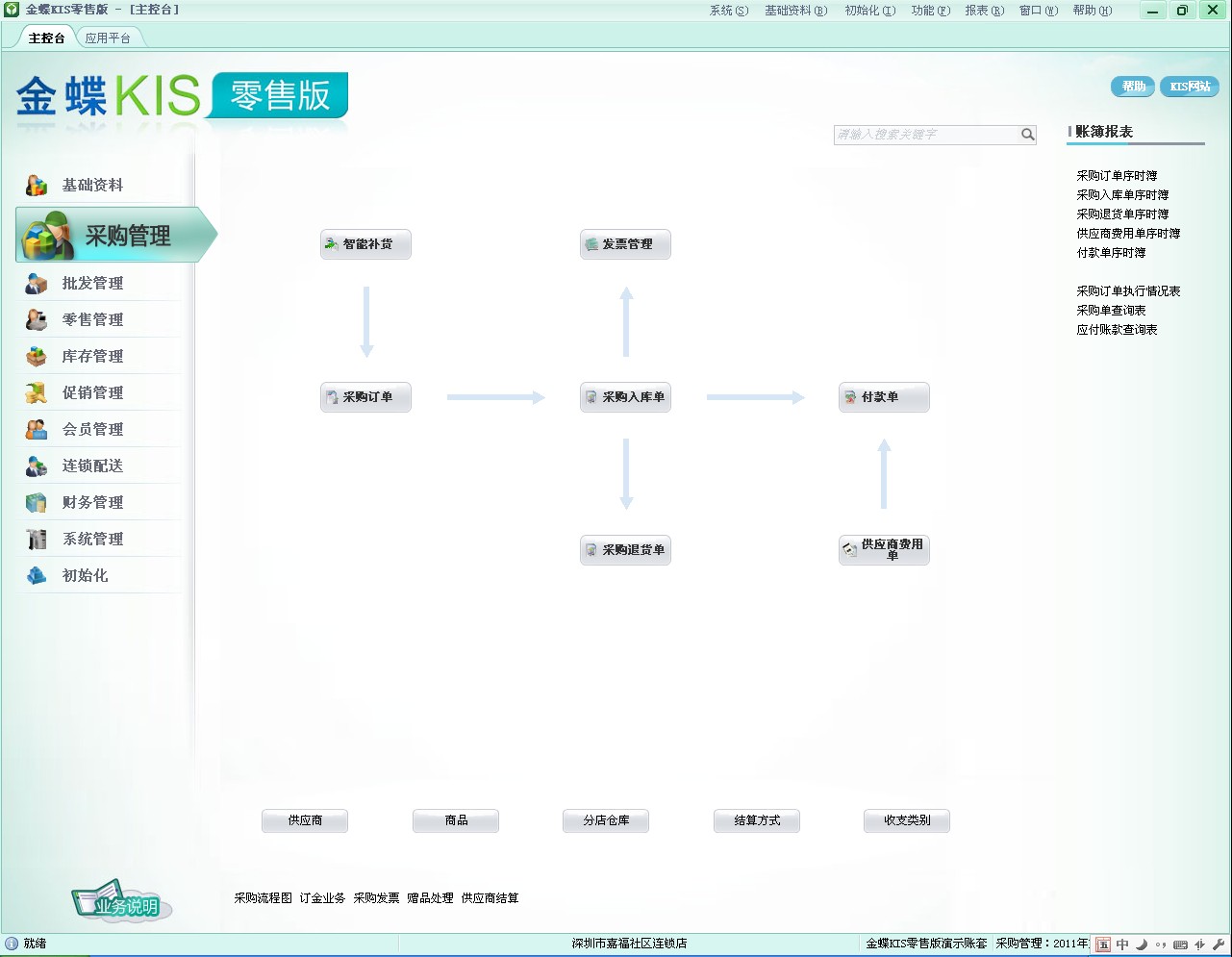Switch to 应用平台 tab
The image size is (1232, 957).
coord(108,38)
